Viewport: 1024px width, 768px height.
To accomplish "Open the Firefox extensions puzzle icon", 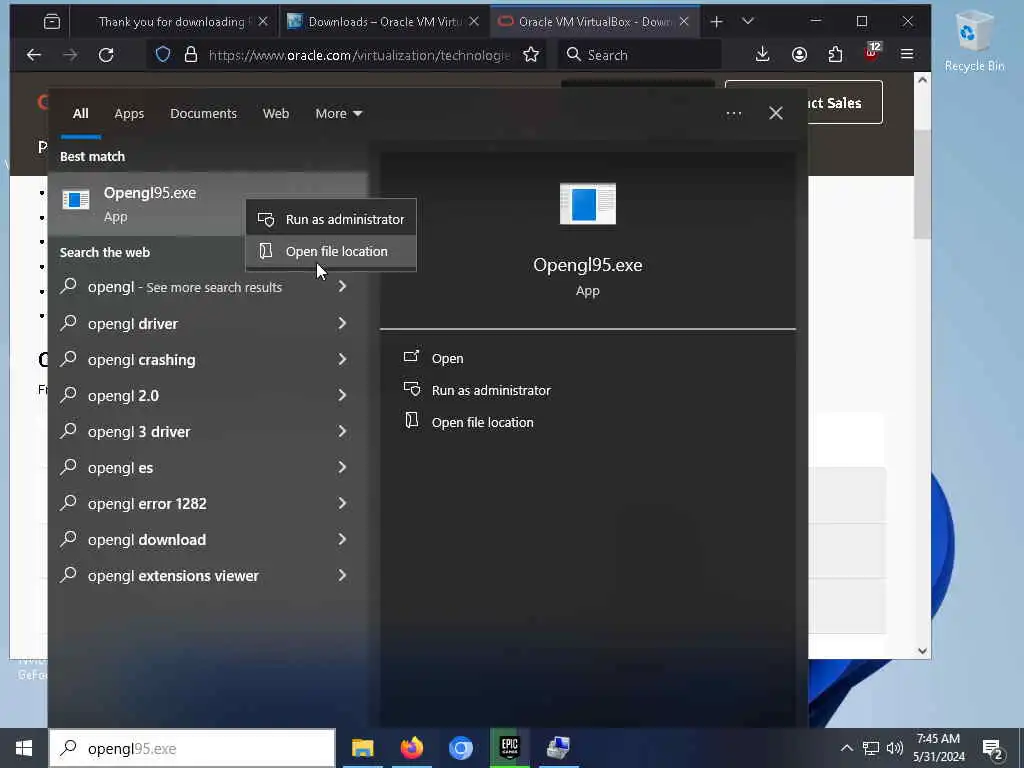I will [x=835, y=55].
